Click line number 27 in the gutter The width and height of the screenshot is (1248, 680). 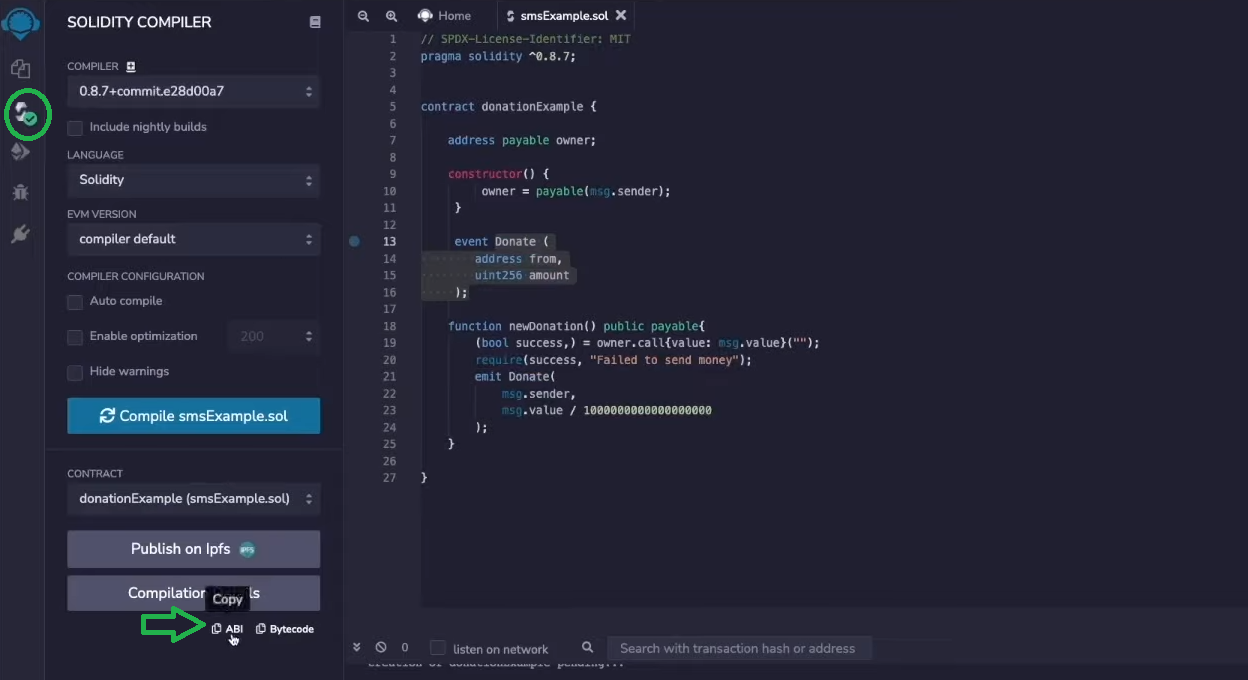coord(390,478)
